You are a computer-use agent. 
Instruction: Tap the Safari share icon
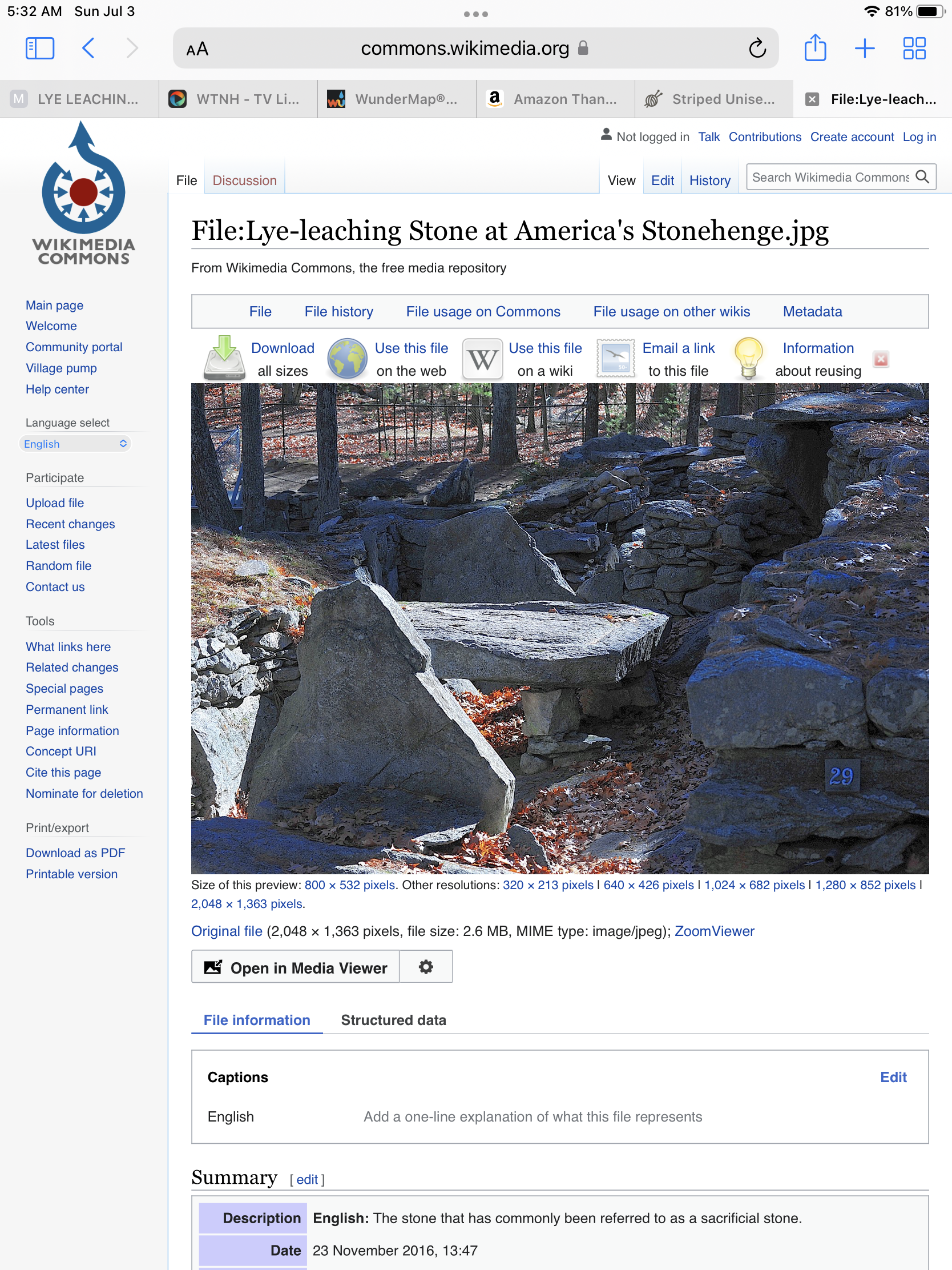coord(814,47)
